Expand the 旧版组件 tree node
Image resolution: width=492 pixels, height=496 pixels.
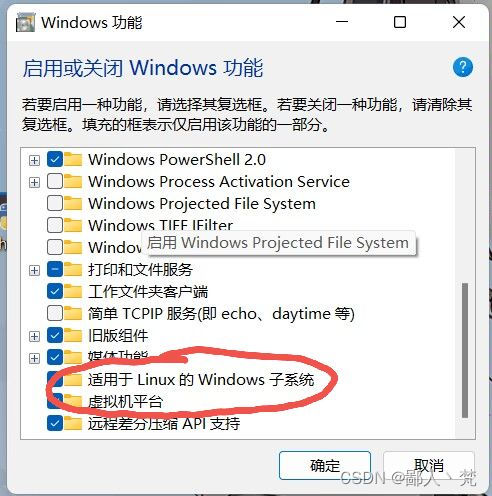[34, 336]
